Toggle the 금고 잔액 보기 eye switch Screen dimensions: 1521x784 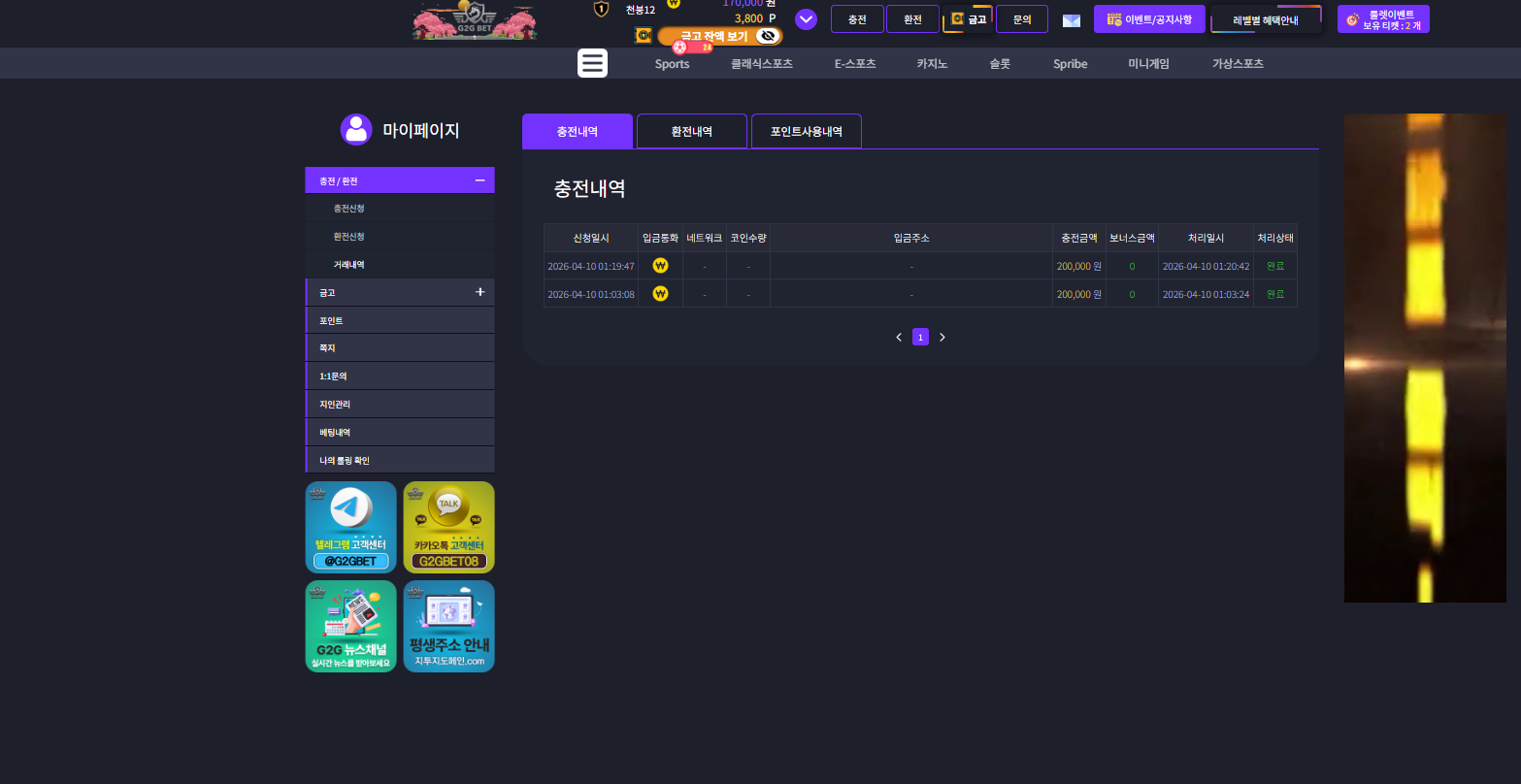(x=768, y=36)
